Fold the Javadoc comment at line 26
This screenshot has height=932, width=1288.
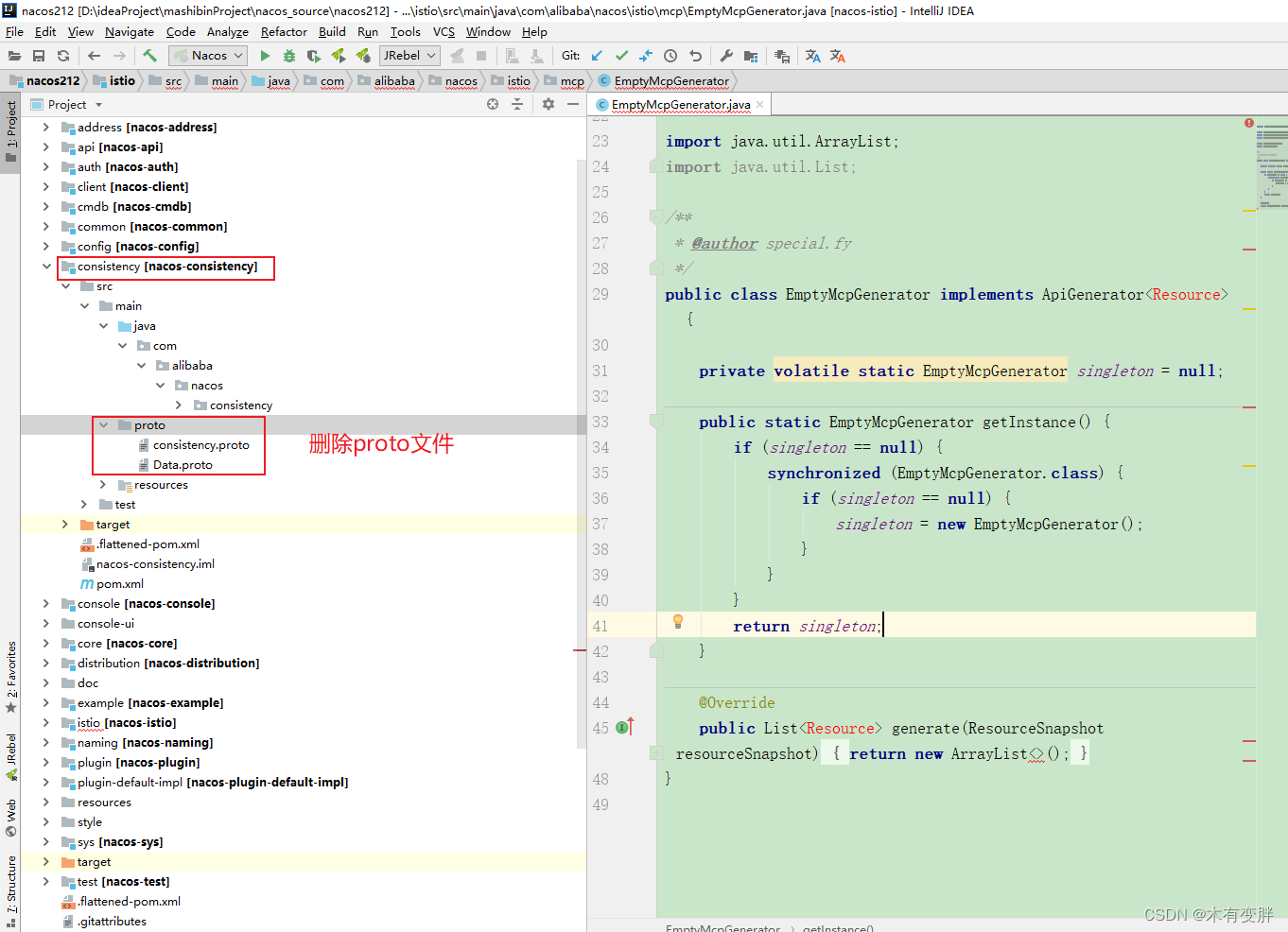pos(655,217)
